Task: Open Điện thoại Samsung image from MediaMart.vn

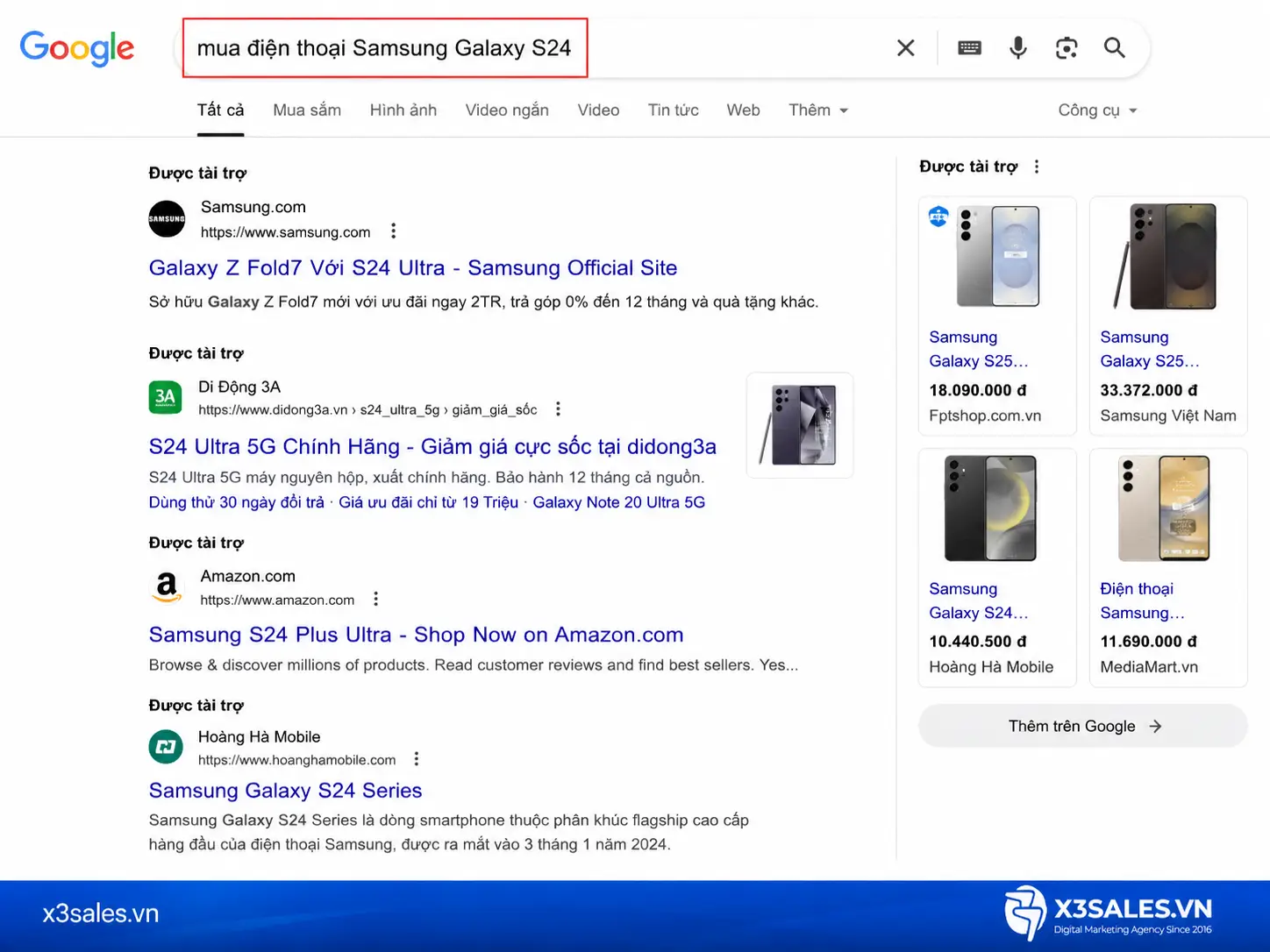Action: (1164, 508)
